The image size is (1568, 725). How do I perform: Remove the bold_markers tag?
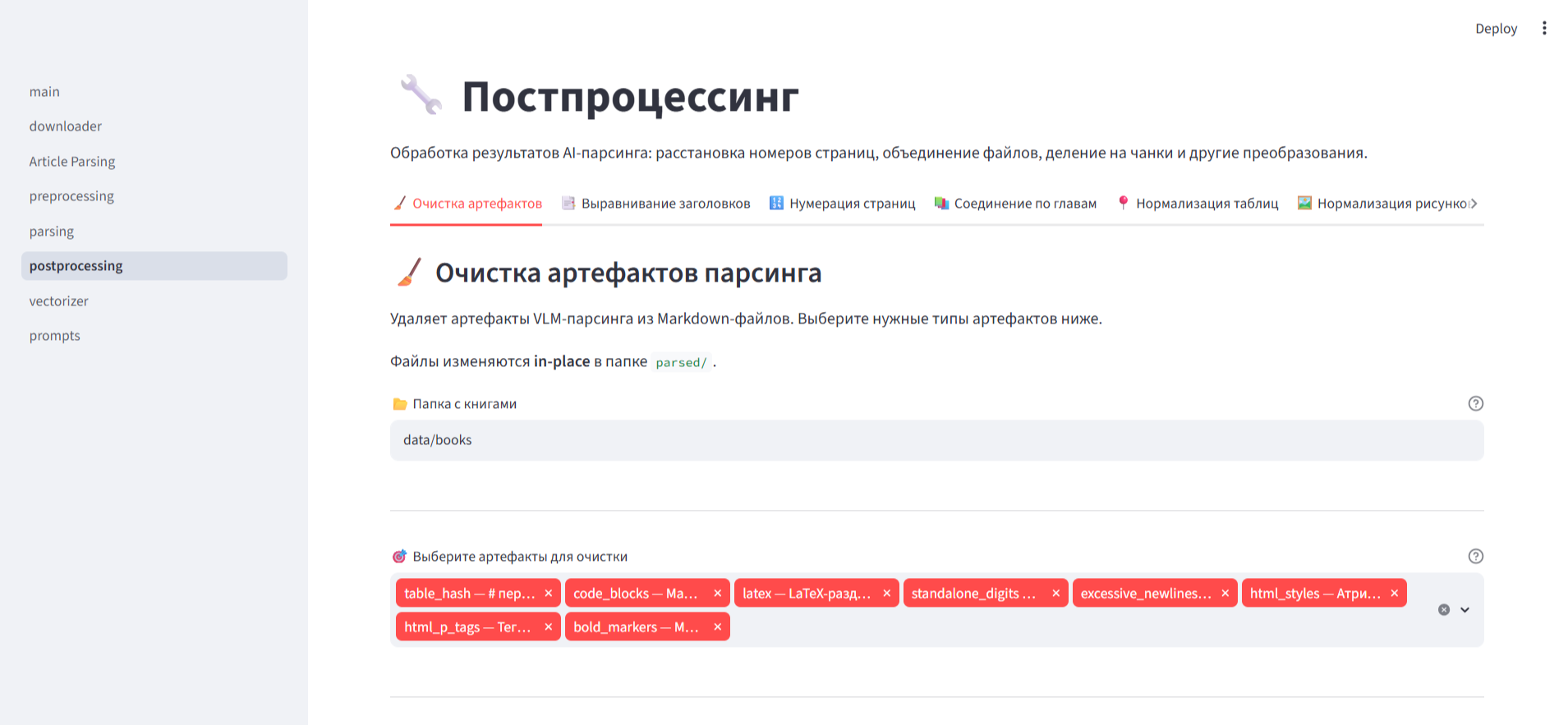(718, 626)
